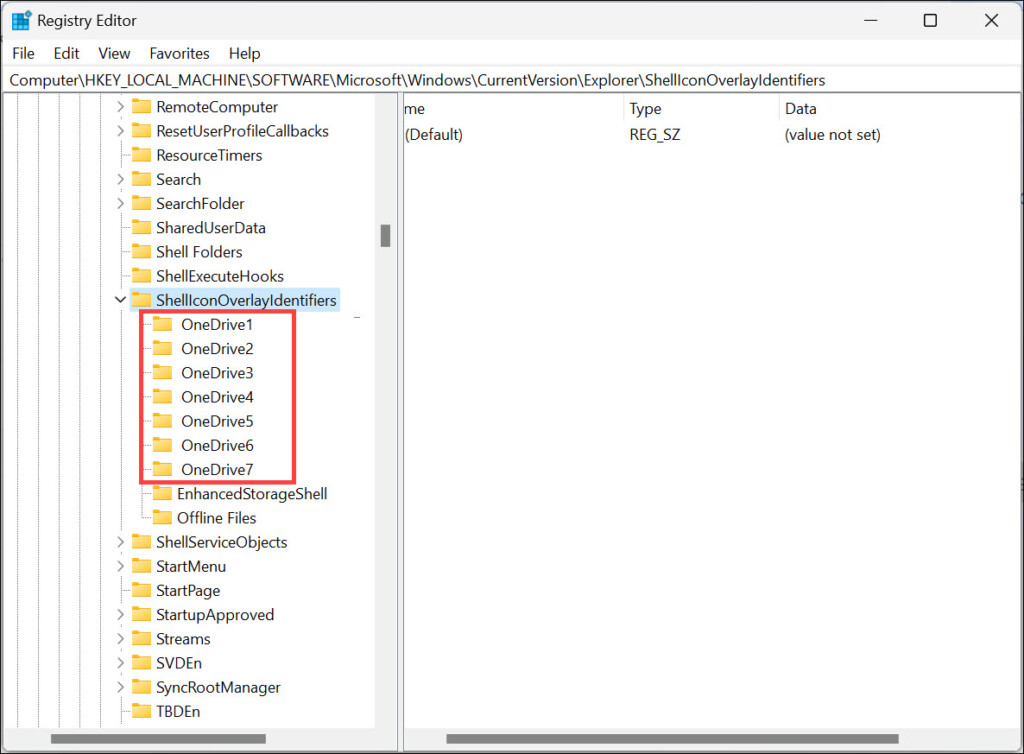Screen dimensions: 1024x754
Task: Expand the ResetUserProfileCallbacks key
Action: 120,131
